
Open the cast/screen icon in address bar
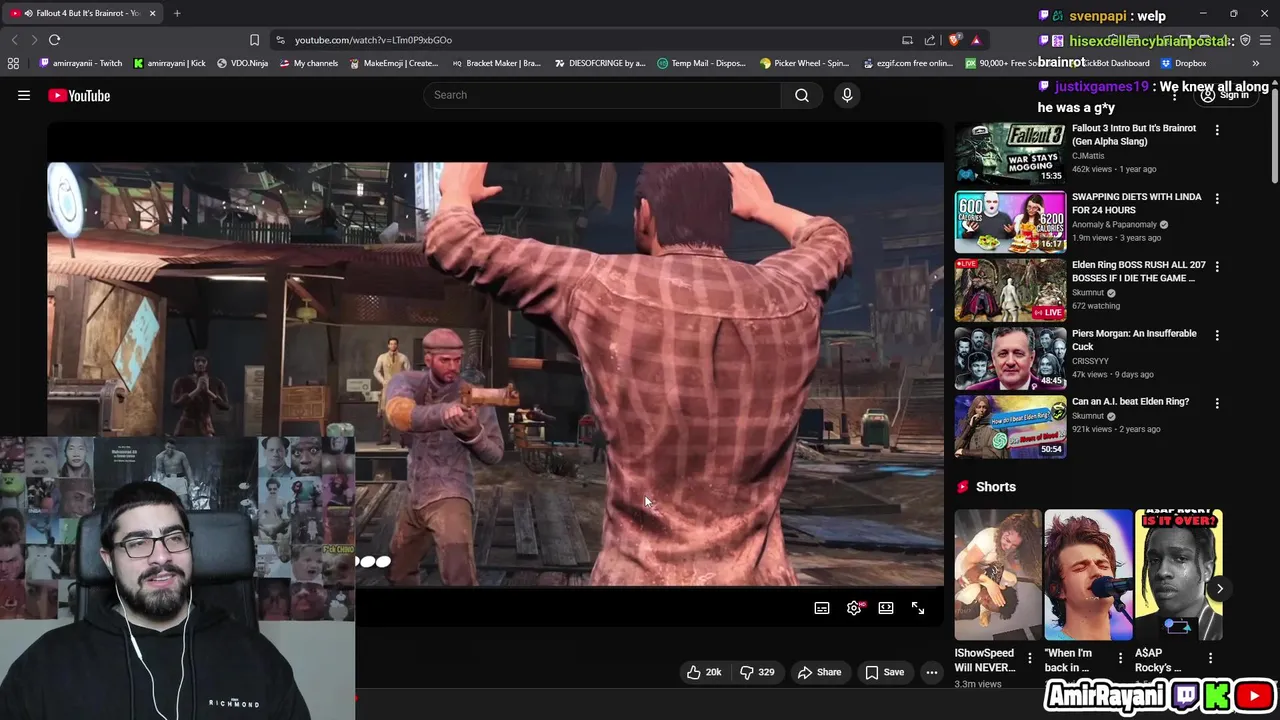(907, 40)
